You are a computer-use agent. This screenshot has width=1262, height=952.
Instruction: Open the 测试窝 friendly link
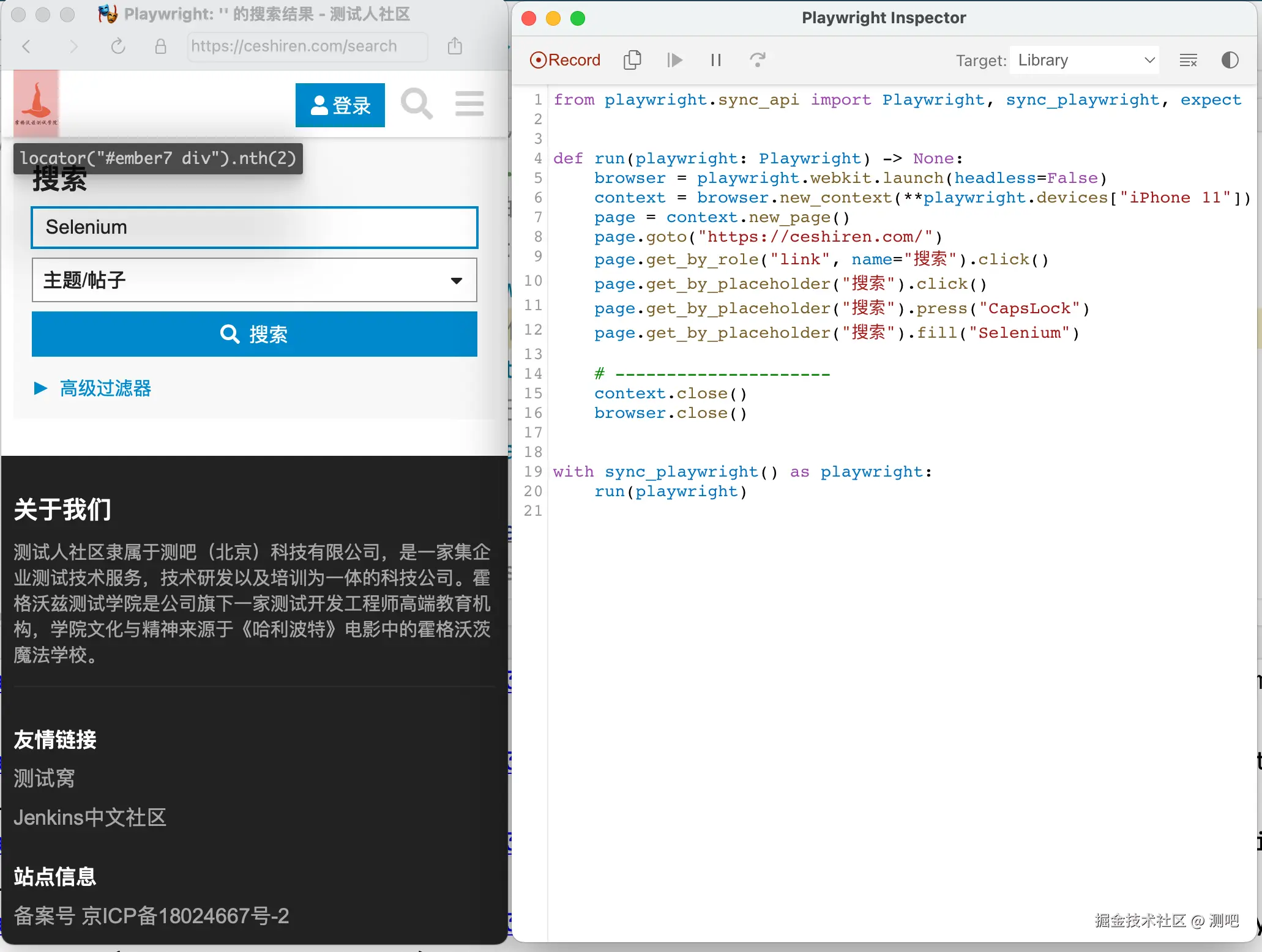(44, 778)
